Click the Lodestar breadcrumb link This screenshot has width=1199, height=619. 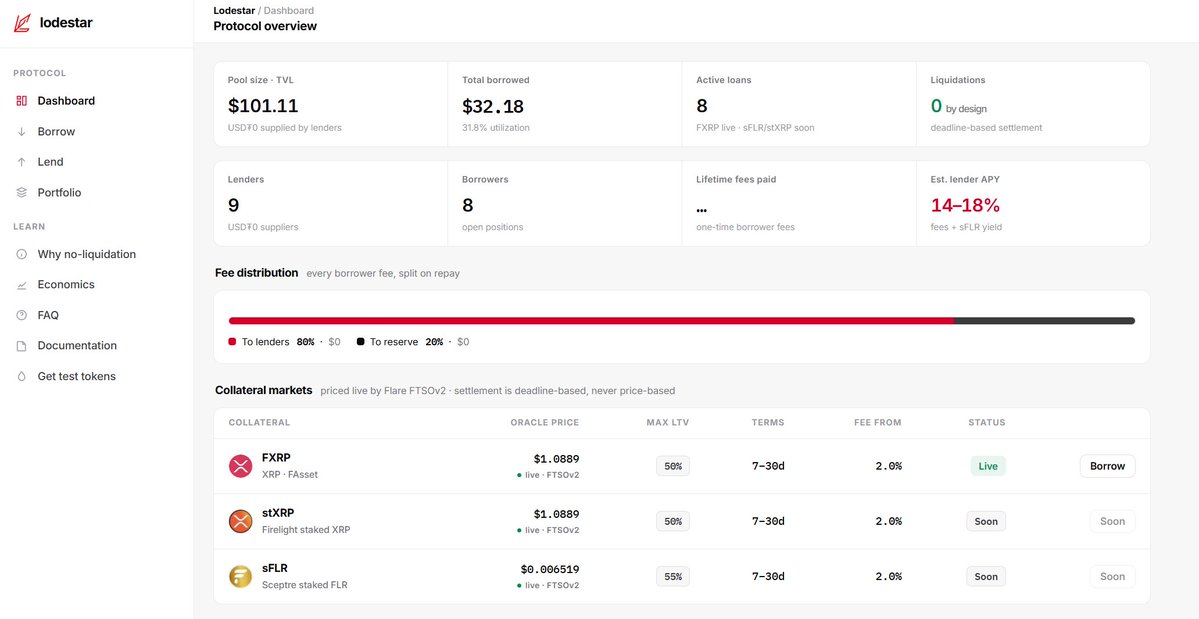coord(234,11)
